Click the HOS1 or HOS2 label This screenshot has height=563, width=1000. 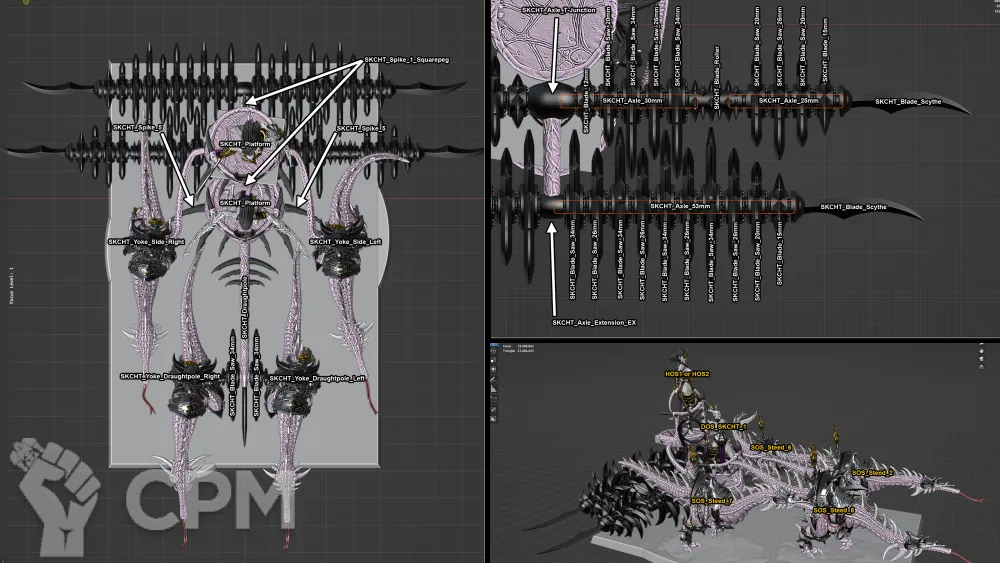(x=687, y=374)
